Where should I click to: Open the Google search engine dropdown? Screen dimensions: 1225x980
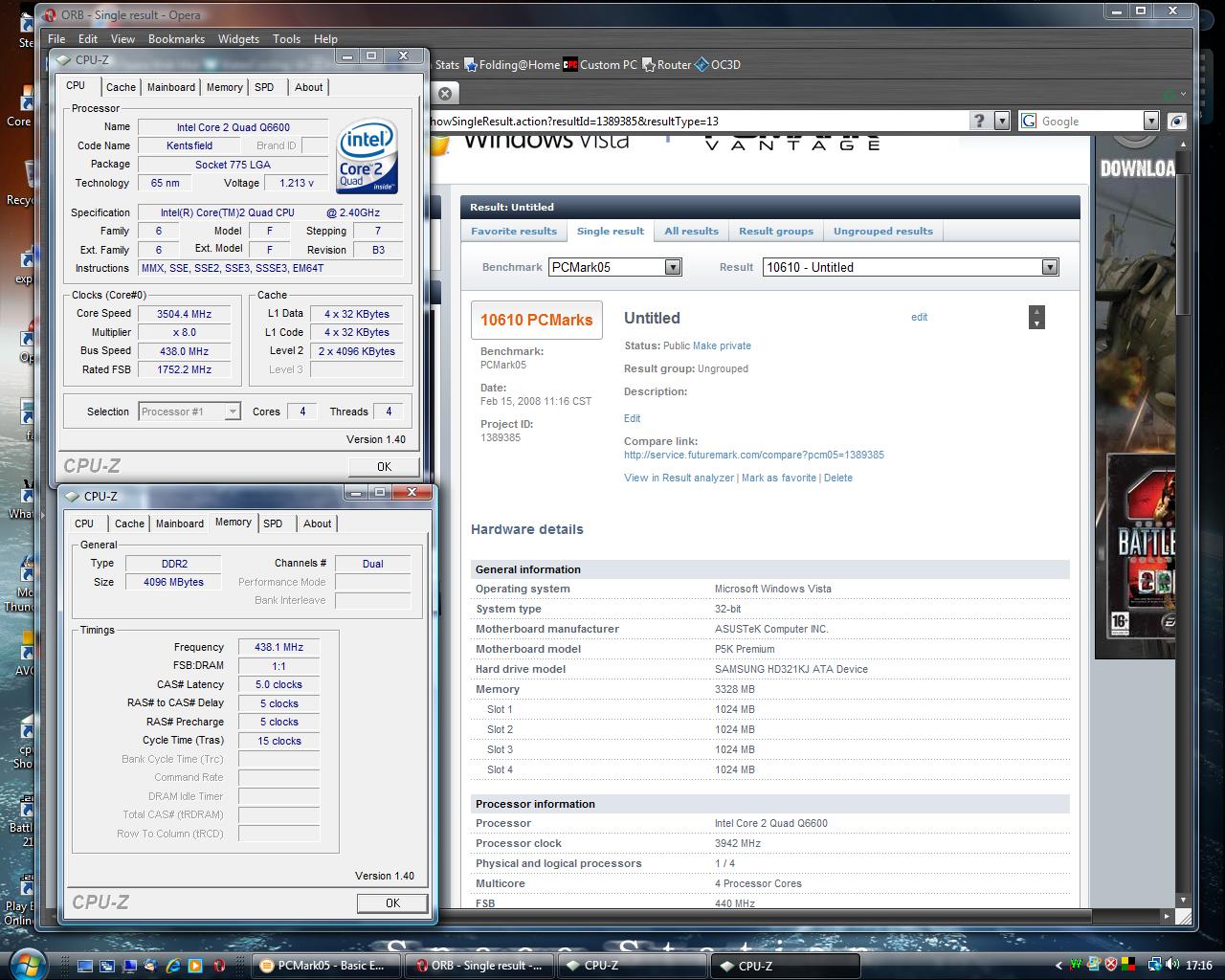1151,121
